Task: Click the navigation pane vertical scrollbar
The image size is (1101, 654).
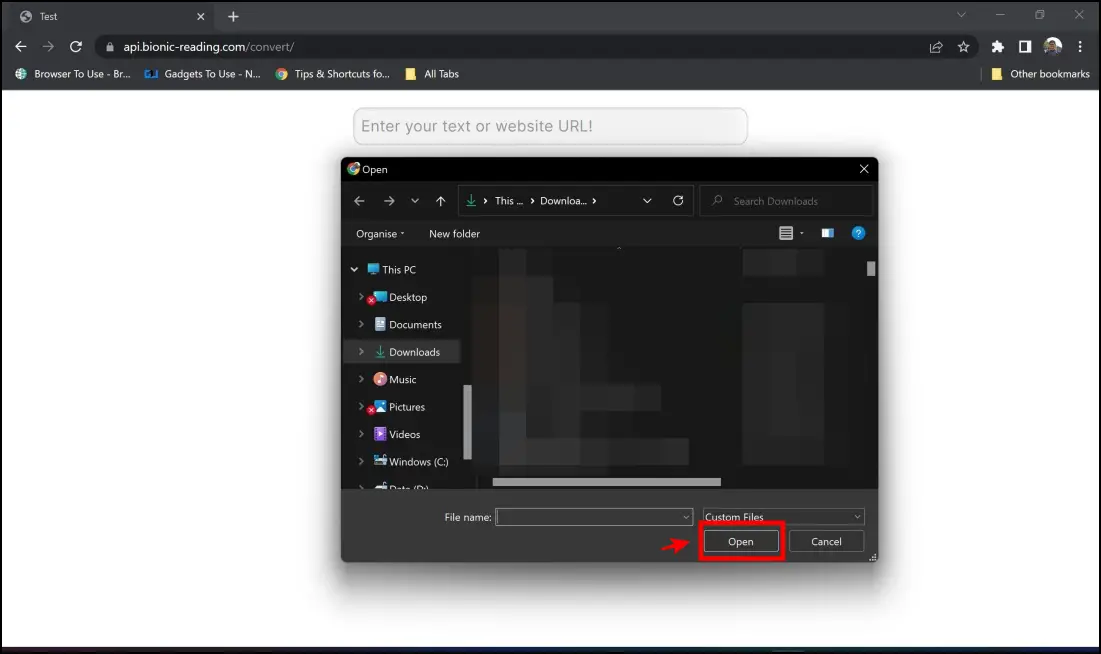Action: coord(468,422)
